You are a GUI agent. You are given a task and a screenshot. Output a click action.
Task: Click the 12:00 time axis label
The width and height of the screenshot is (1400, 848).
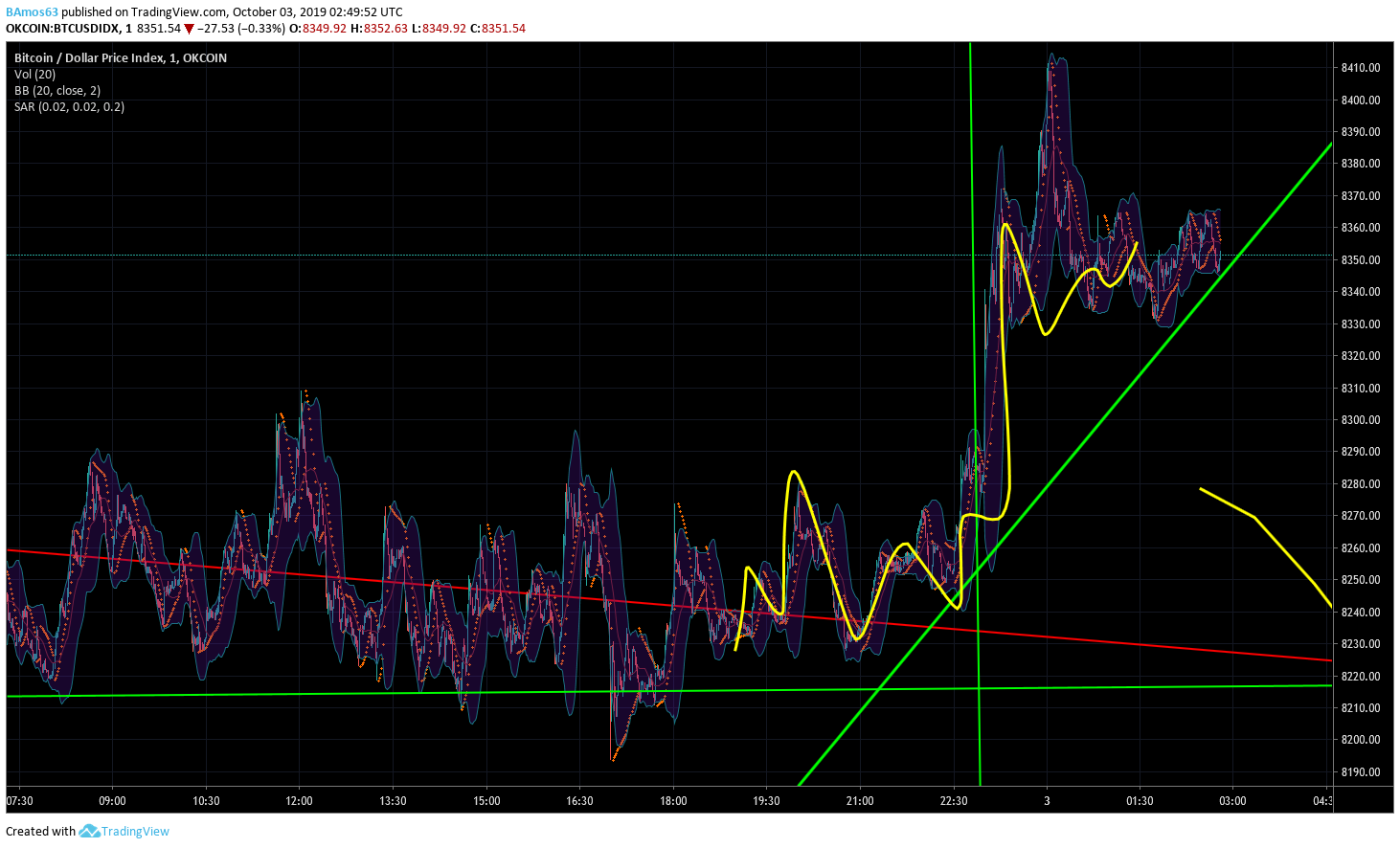pyautogui.click(x=299, y=801)
